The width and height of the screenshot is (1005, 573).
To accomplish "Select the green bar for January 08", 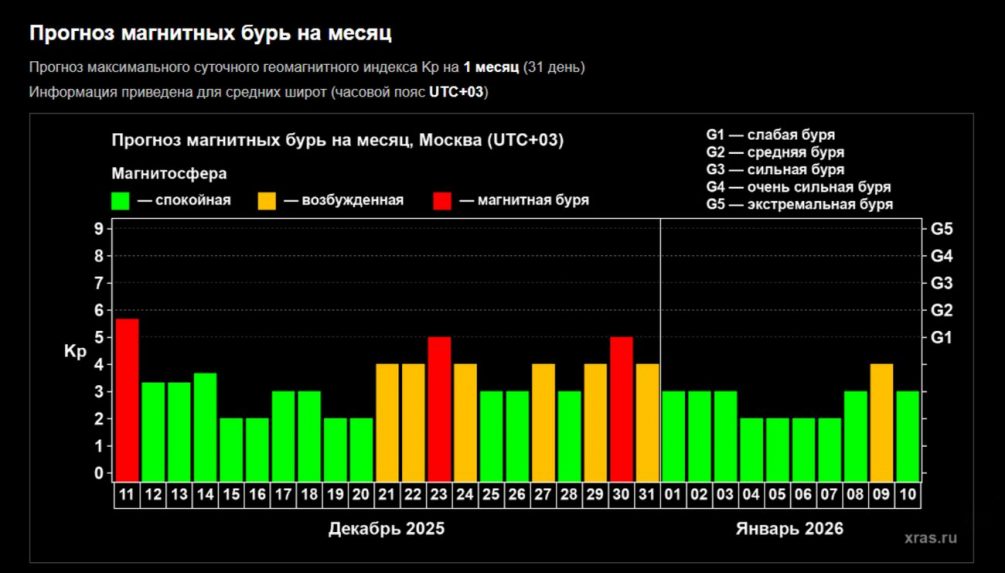I will pyautogui.click(x=856, y=435).
